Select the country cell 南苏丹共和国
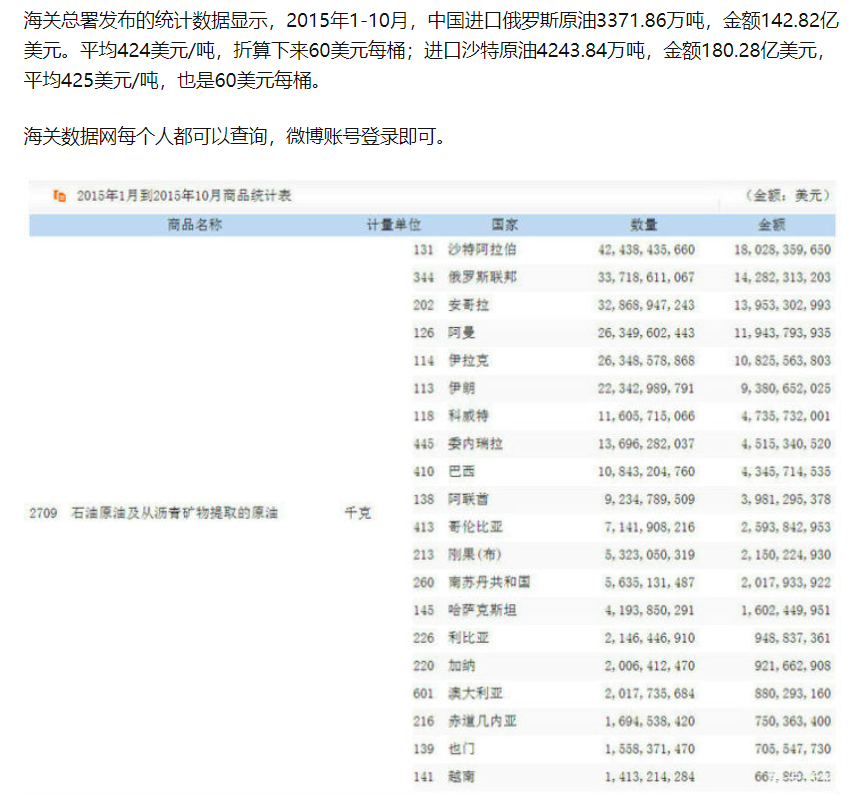Screen dimensions: 865x801 tap(489, 583)
